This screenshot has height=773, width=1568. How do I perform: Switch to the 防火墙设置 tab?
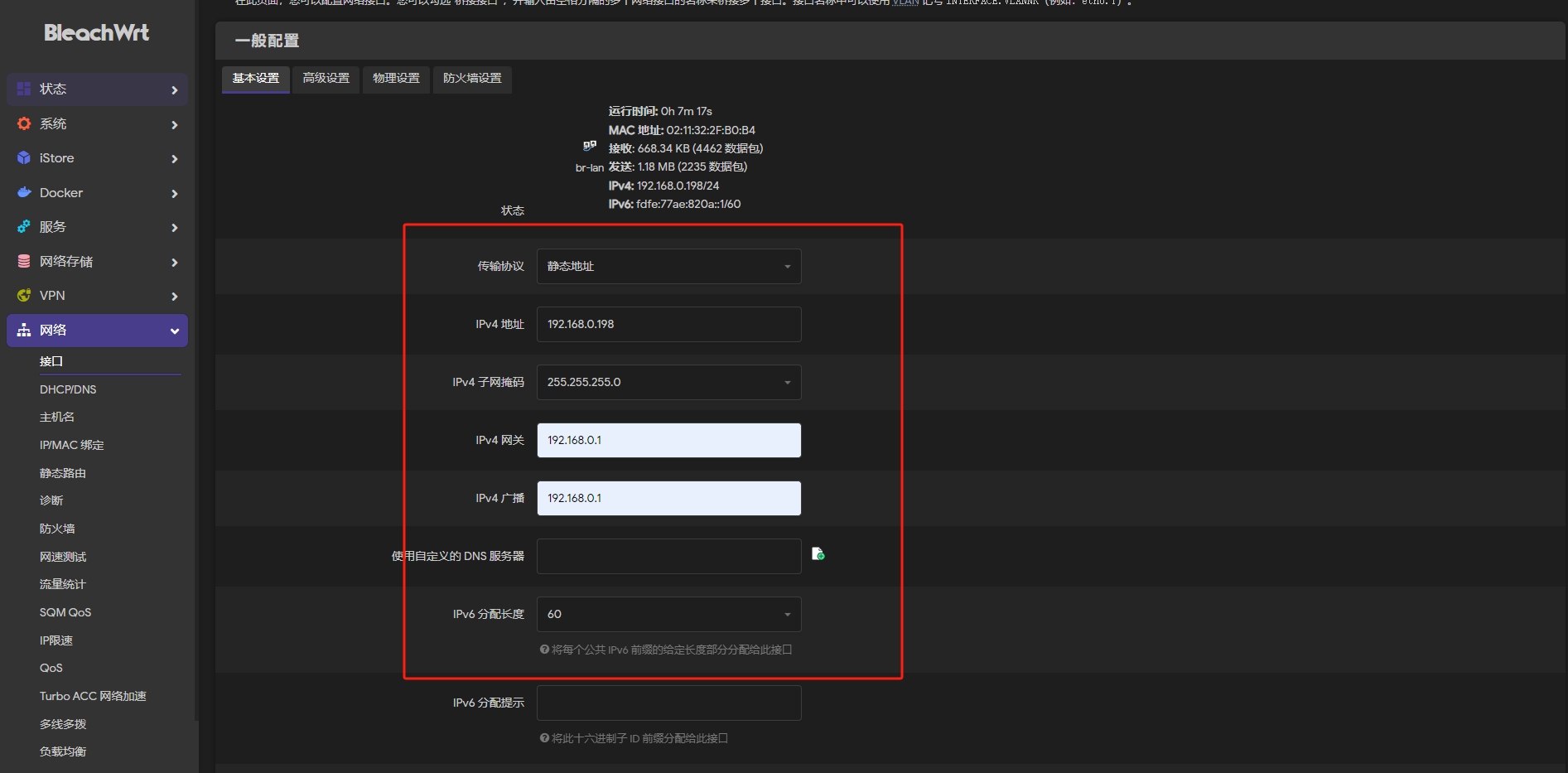[x=472, y=78]
